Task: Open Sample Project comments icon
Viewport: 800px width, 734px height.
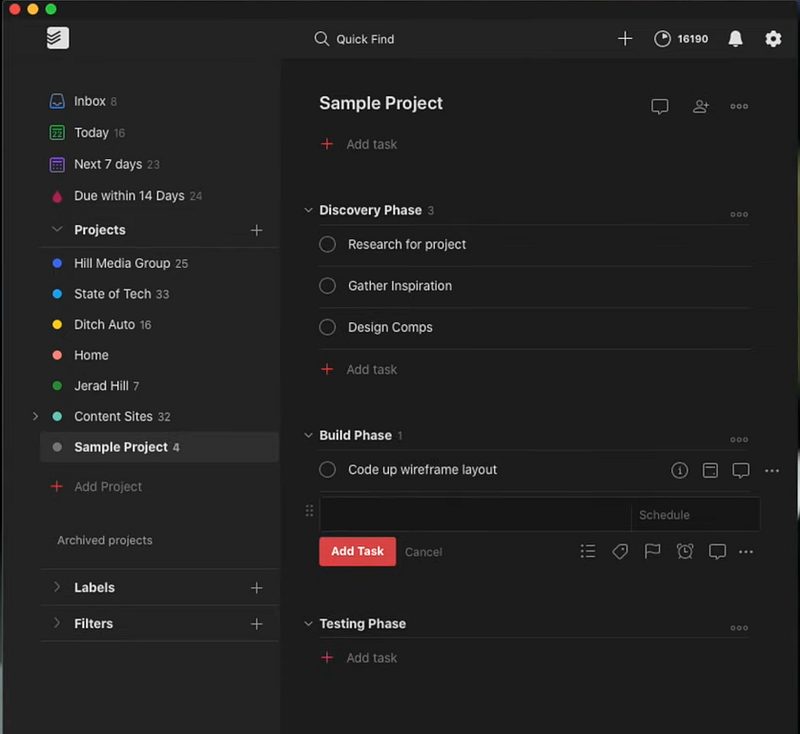Action: [659, 106]
